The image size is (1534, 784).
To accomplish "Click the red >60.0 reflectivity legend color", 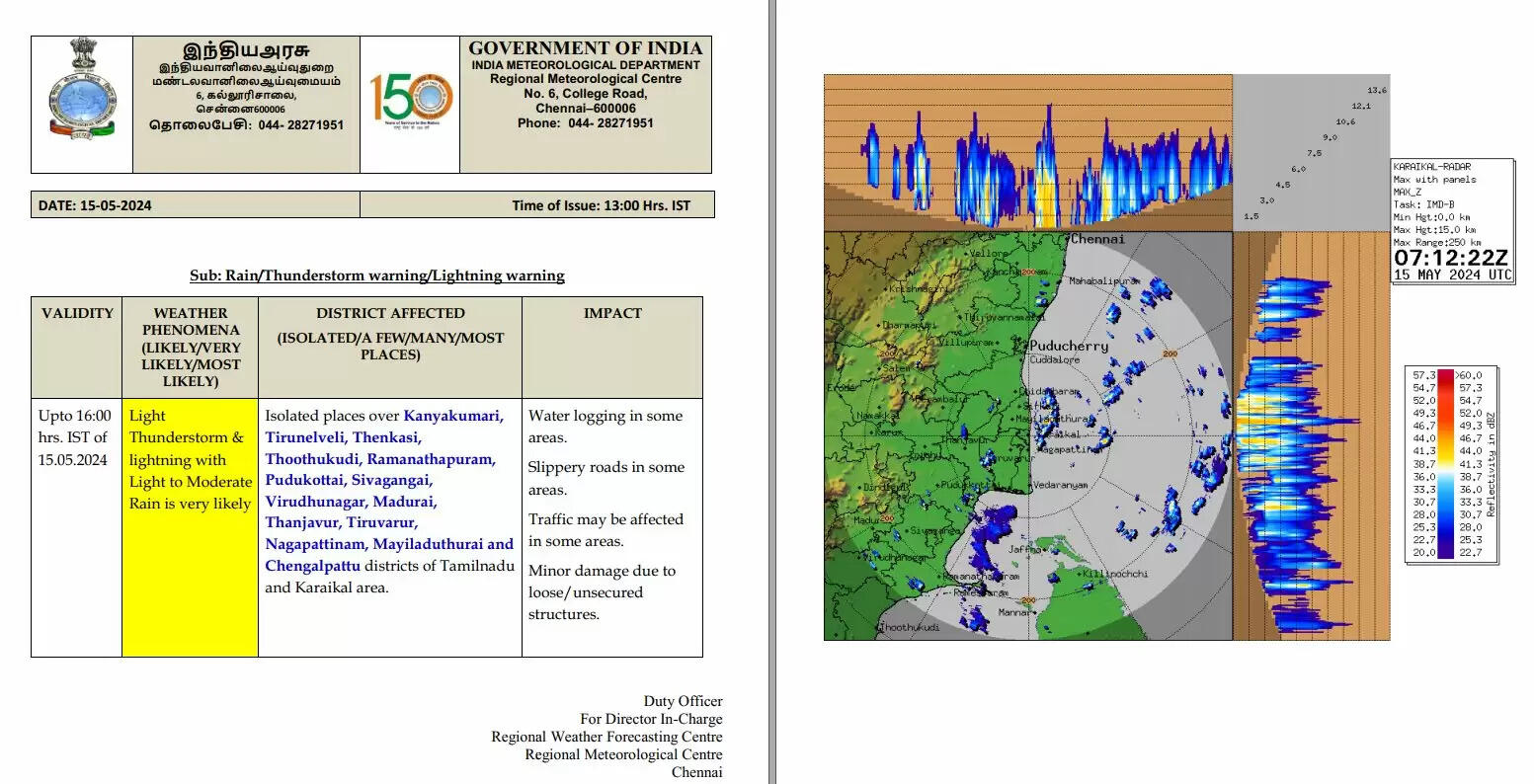I will click(1446, 375).
